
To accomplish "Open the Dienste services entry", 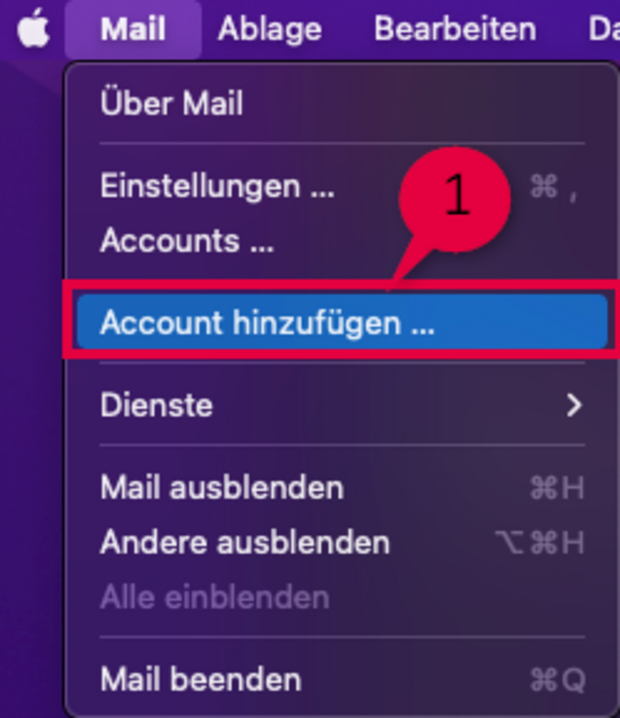I will click(x=342, y=405).
